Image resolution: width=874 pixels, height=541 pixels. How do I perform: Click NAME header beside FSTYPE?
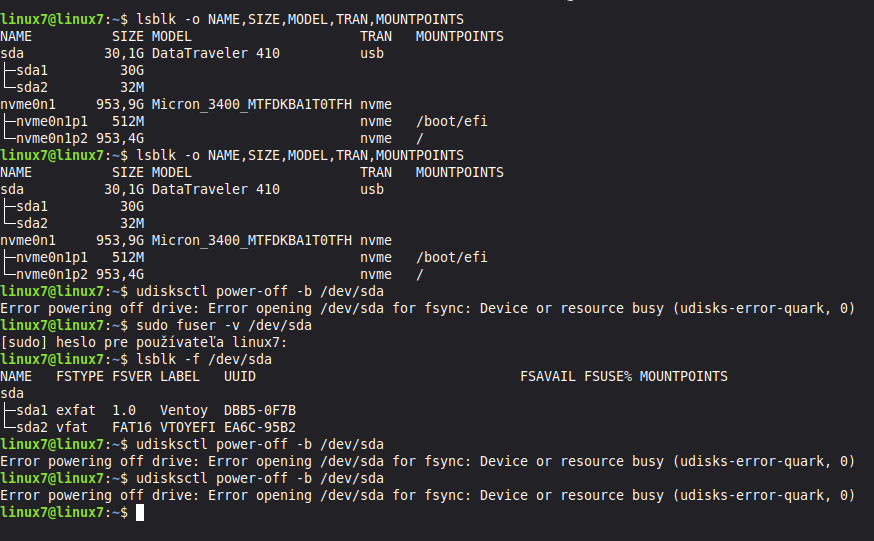16,377
